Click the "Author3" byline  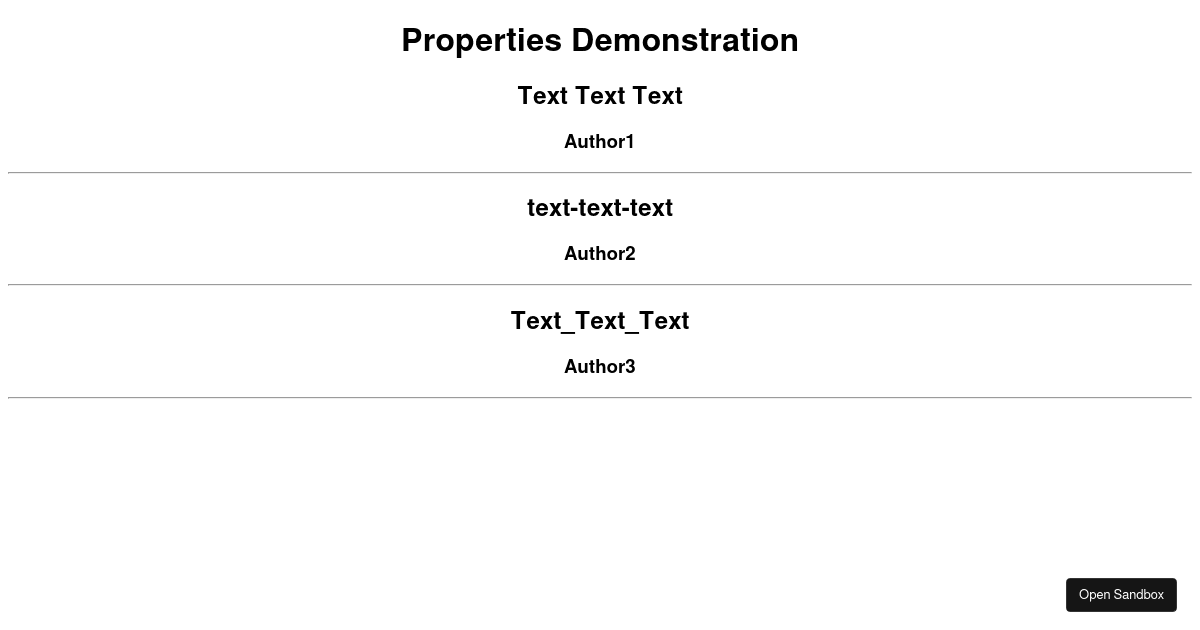coord(599,366)
